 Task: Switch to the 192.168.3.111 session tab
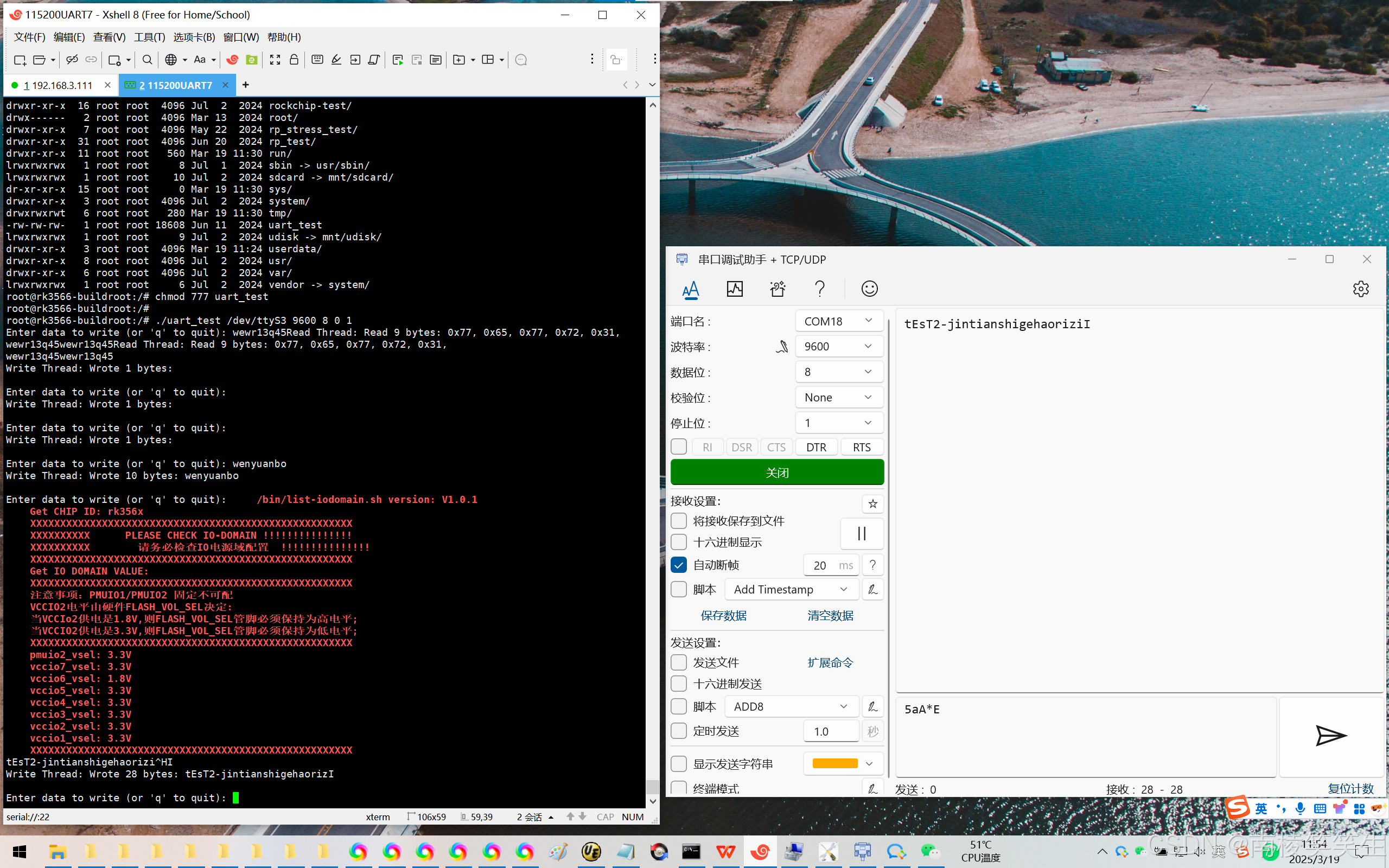(x=58, y=86)
